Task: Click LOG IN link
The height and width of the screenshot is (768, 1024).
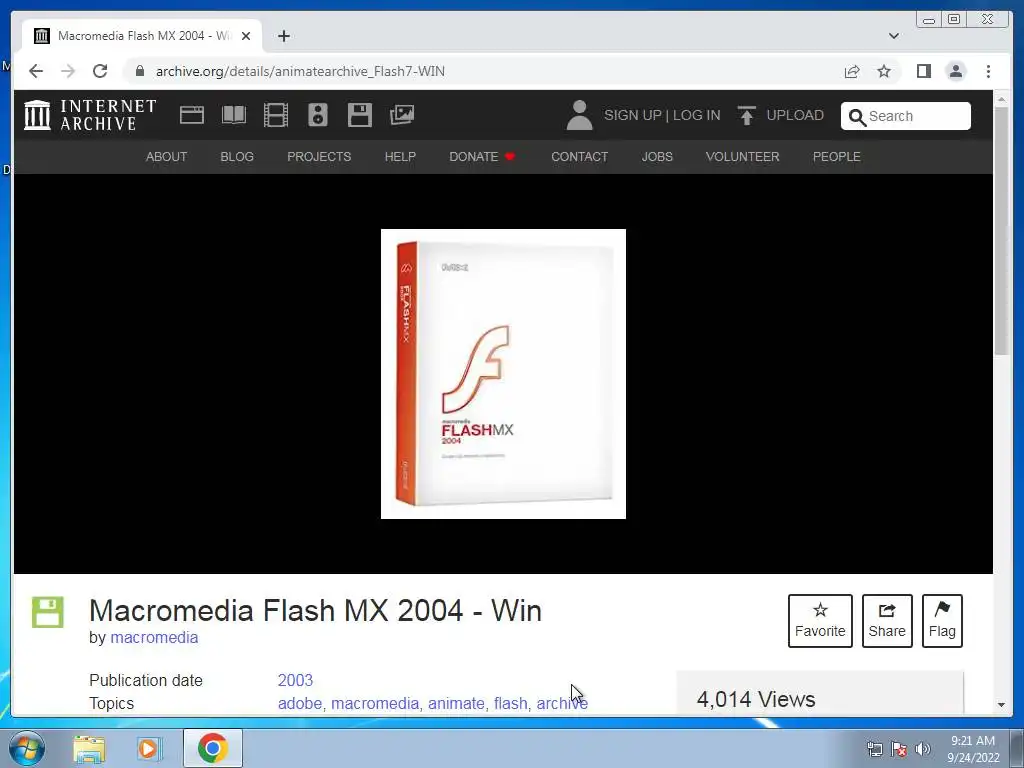Action: (697, 116)
